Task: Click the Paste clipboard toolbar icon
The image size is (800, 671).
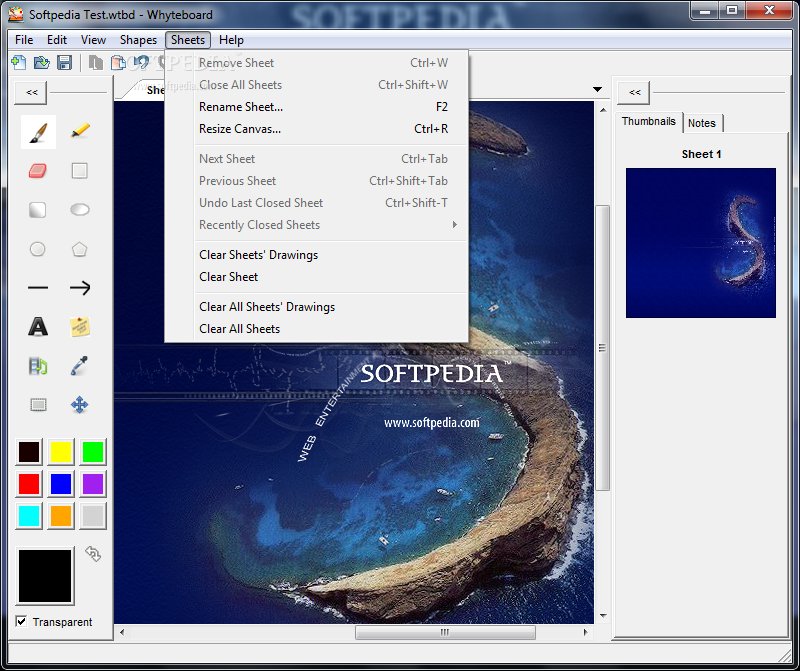Action: pos(118,63)
